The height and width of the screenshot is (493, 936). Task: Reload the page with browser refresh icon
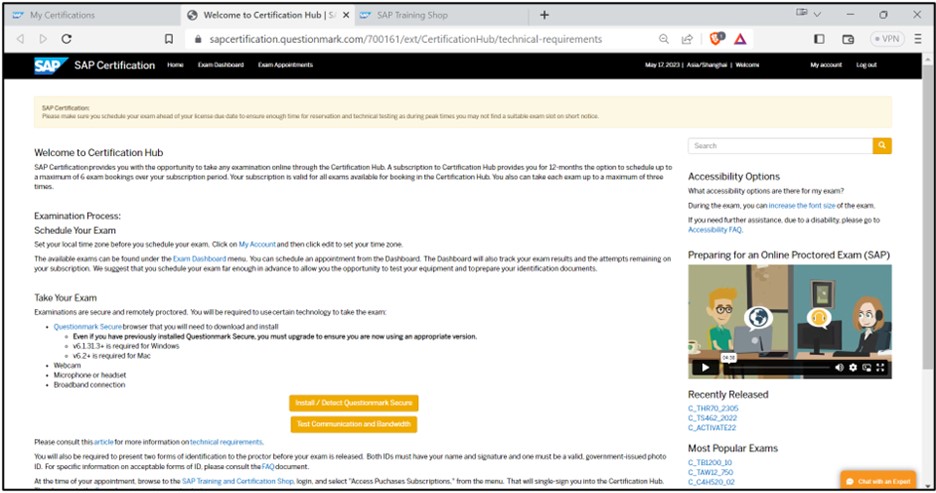pyautogui.click(x=66, y=39)
